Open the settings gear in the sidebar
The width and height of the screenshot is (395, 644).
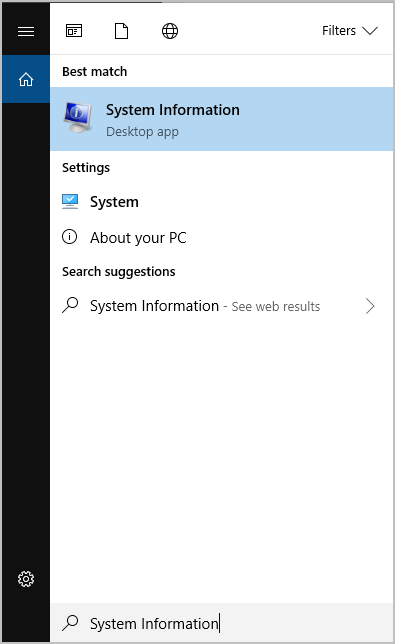coord(26,579)
